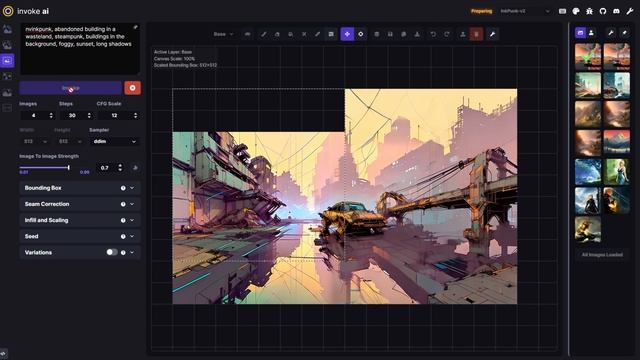Open the Sampler dropdown showing ddim
This screenshot has width=640, height=360.
coord(114,142)
